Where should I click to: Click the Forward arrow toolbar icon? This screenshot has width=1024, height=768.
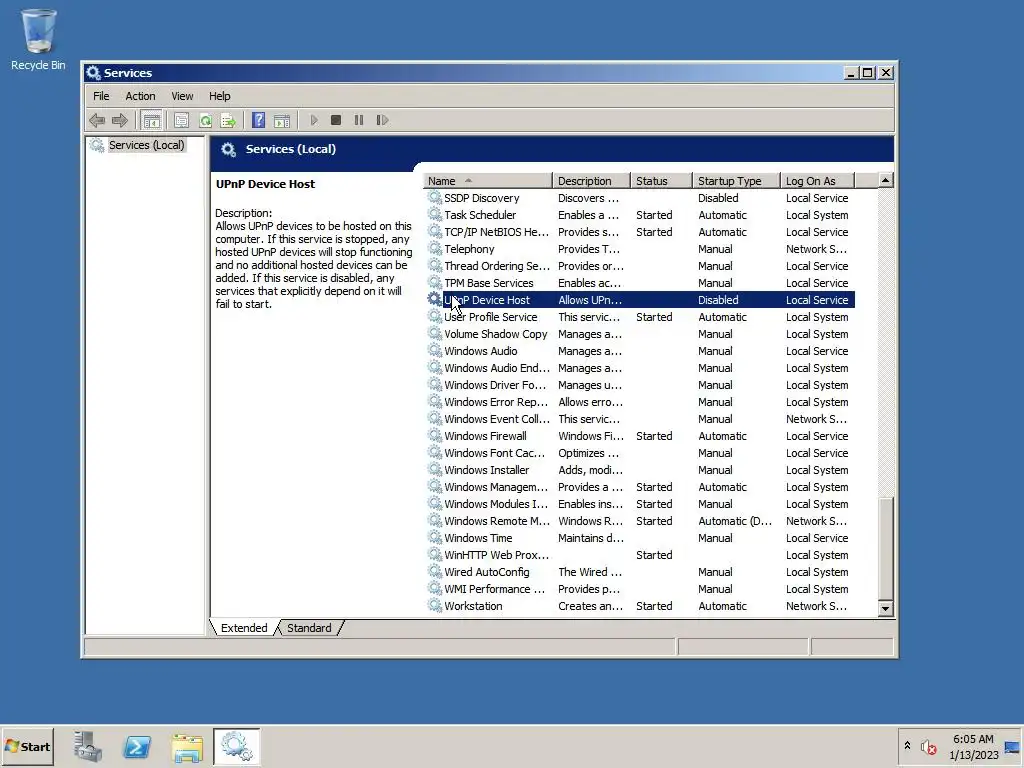[120, 120]
